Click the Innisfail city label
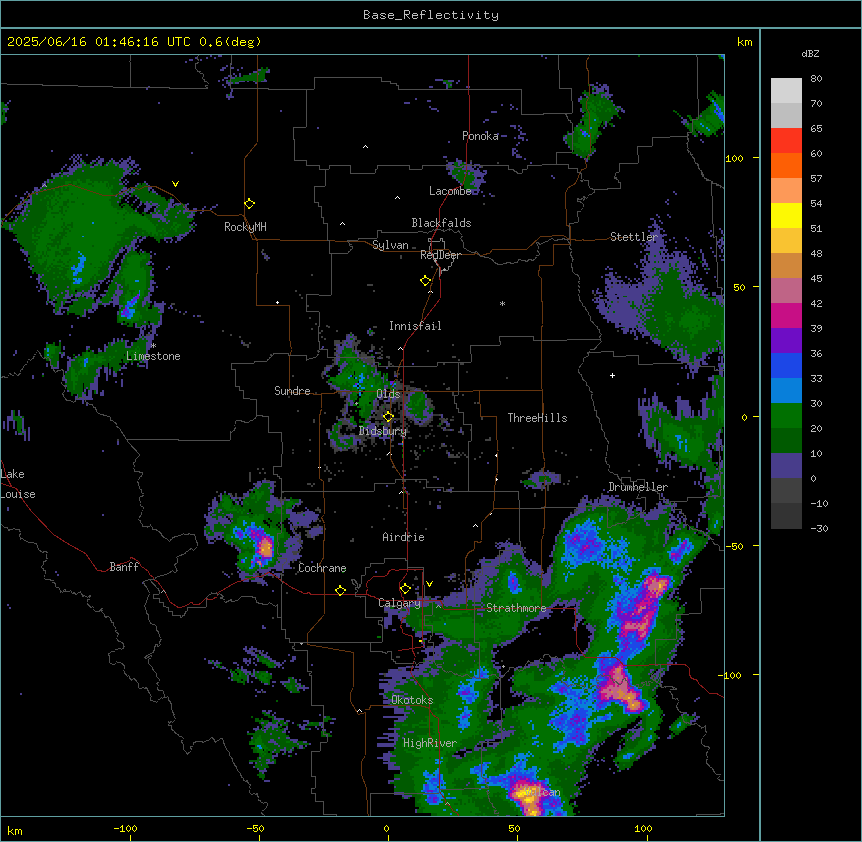 click(x=415, y=326)
